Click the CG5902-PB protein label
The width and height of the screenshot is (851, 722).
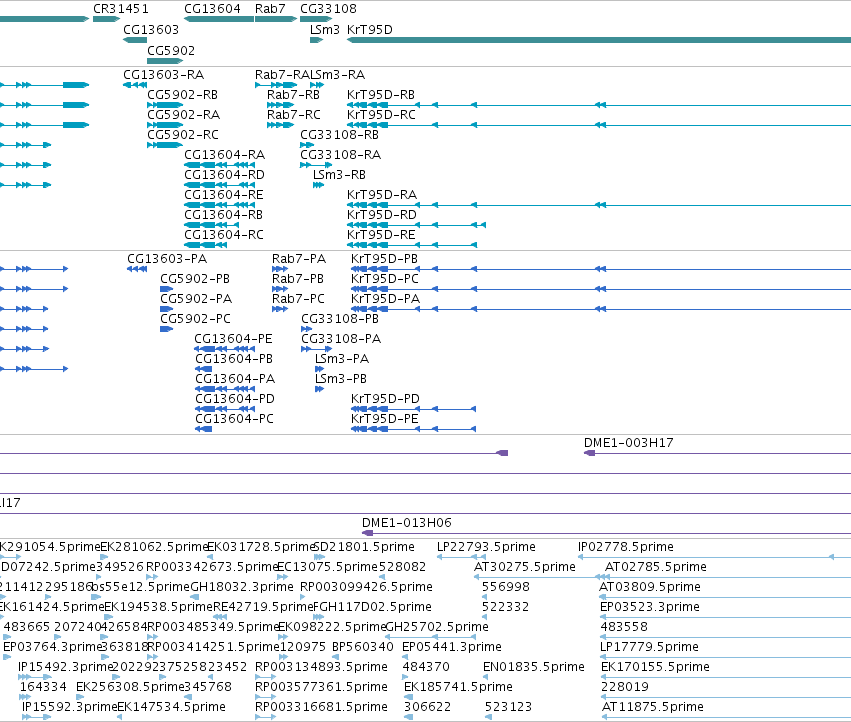point(195,279)
